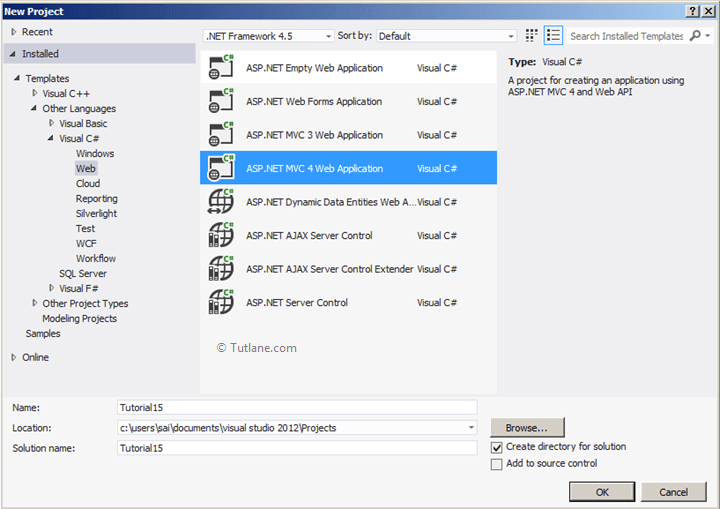Uncheck Create directory for solution
This screenshot has width=720, height=509.
pyautogui.click(x=497, y=447)
